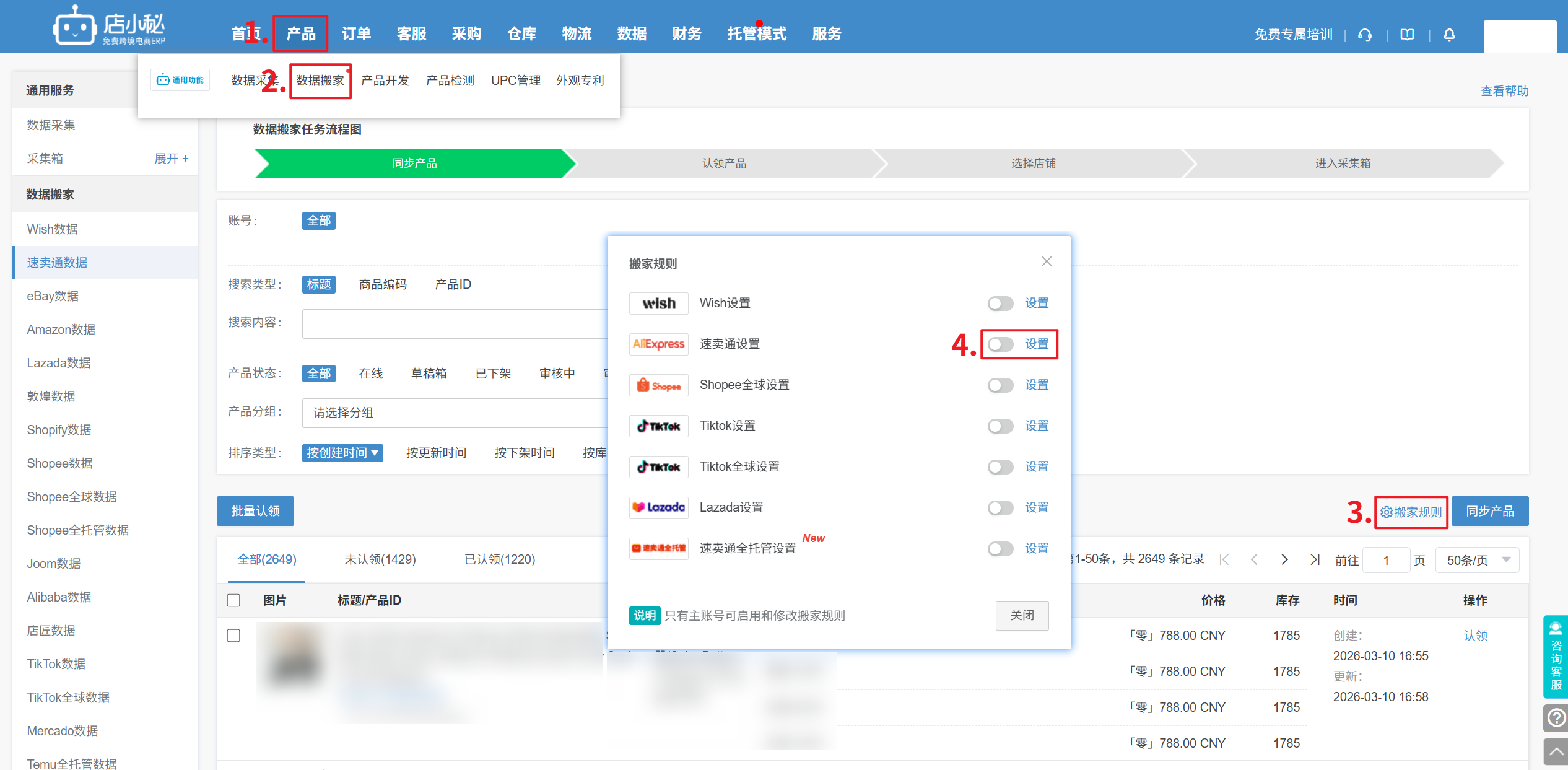Open the help book icon in header
Image resolution: width=1568 pixels, height=770 pixels.
tap(1407, 35)
